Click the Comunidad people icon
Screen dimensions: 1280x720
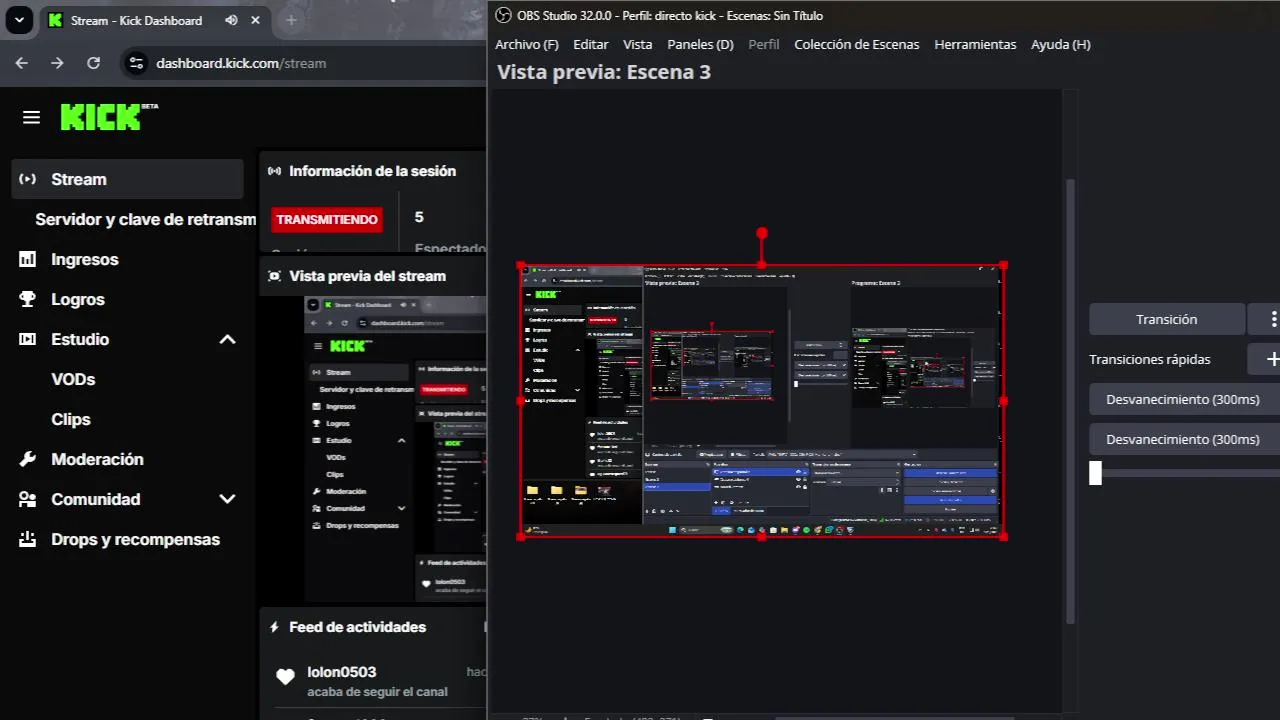pyautogui.click(x=28, y=499)
